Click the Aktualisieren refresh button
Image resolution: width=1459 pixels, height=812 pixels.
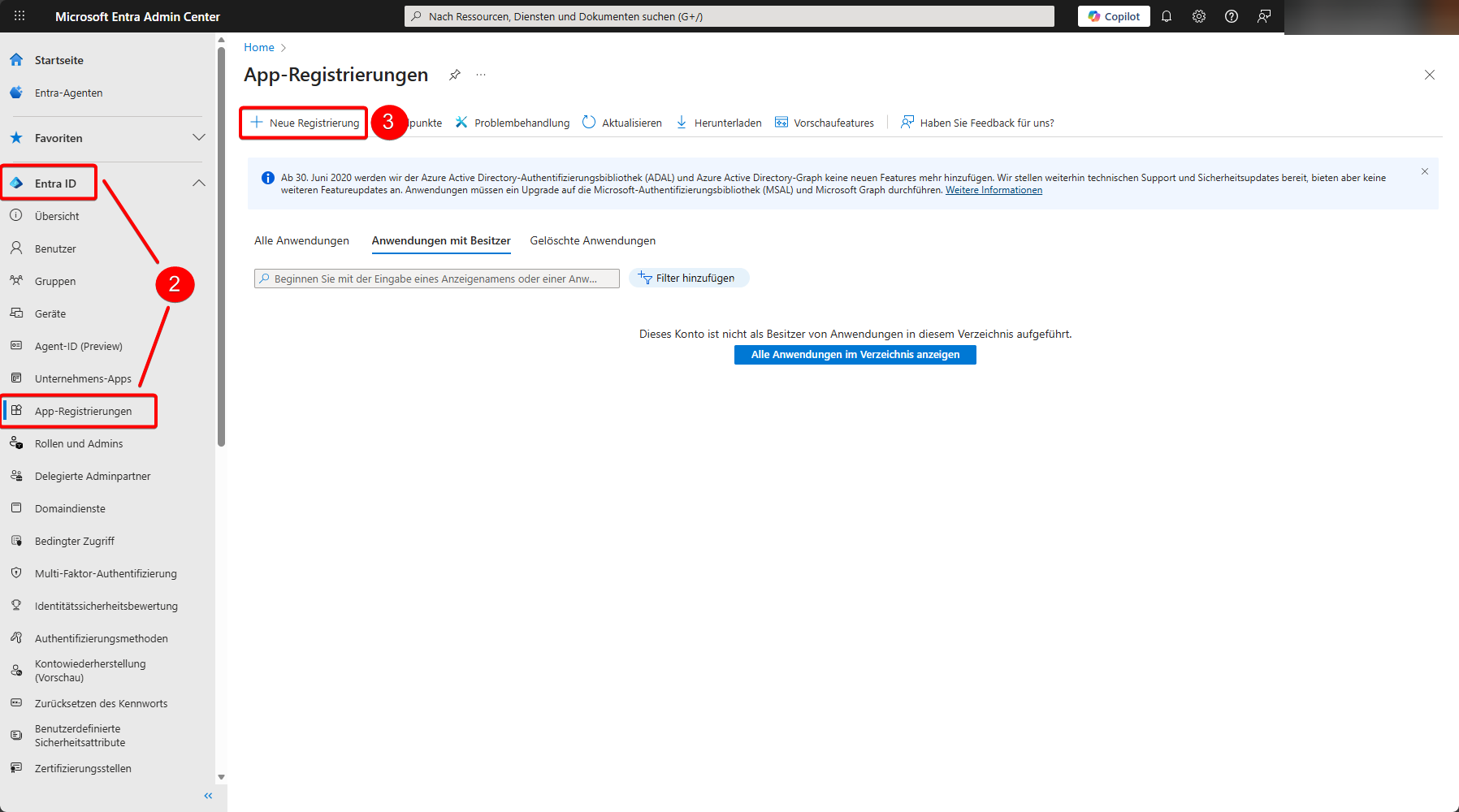click(622, 123)
